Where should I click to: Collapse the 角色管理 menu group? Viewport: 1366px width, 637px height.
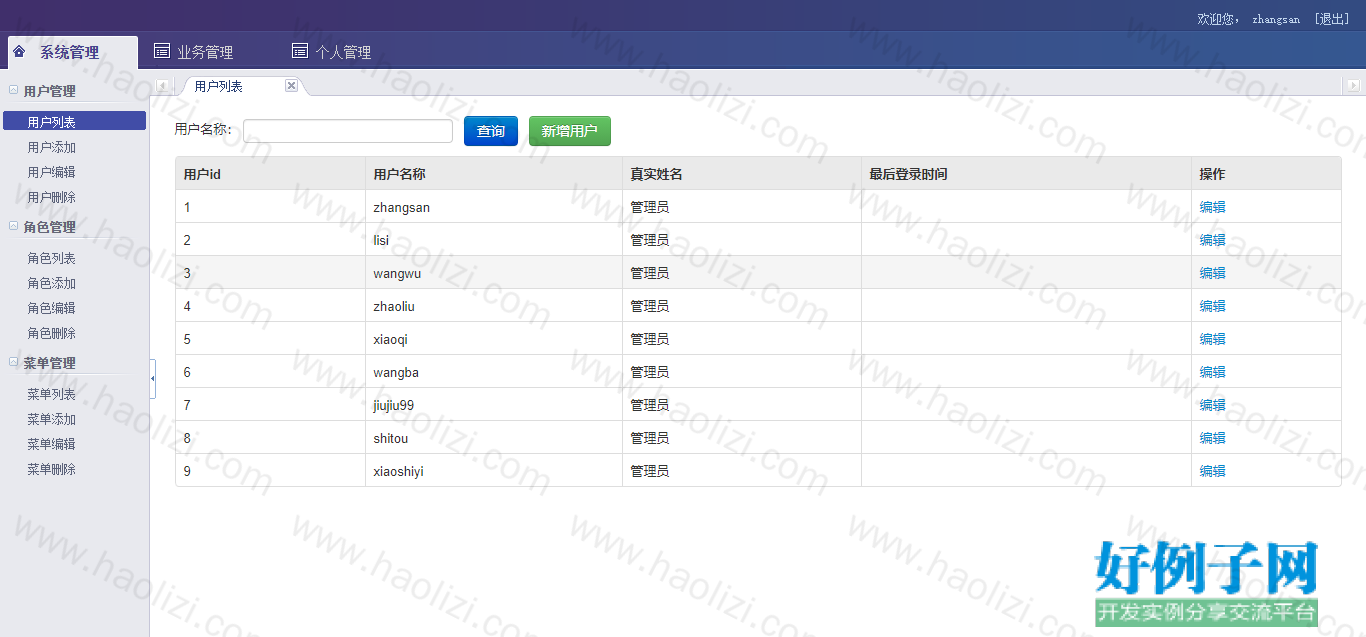click(x=13, y=226)
